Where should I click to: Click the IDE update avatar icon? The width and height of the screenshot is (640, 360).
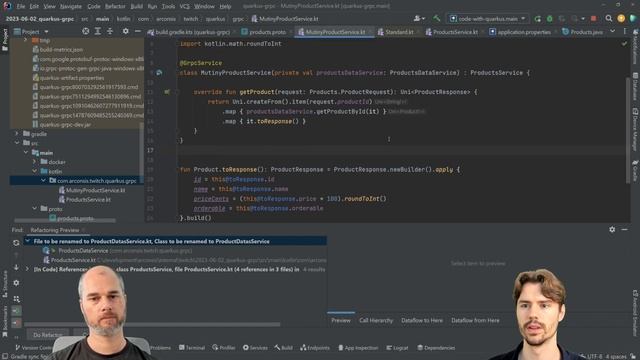621,18
